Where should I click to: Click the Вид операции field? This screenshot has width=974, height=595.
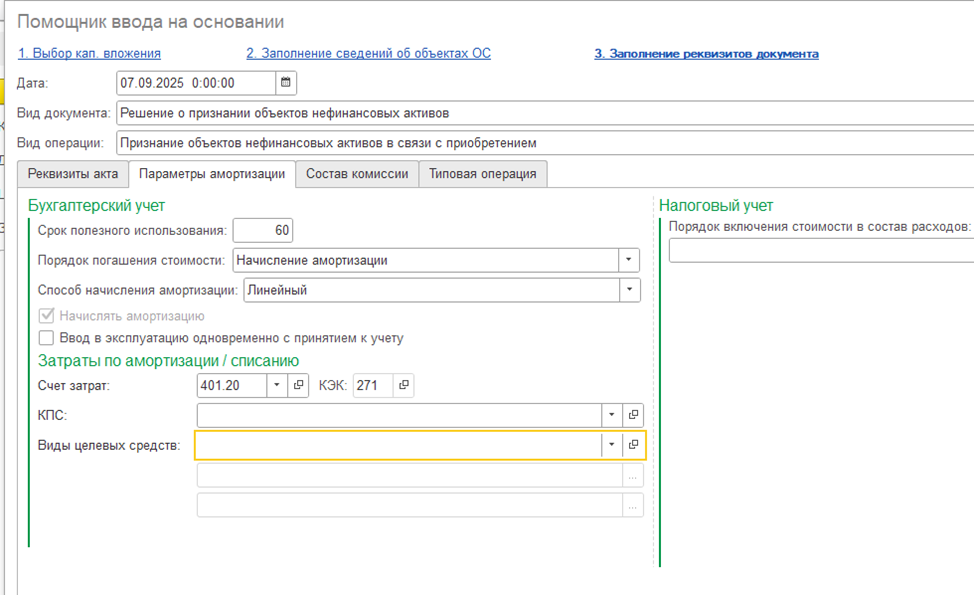coord(545,143)
